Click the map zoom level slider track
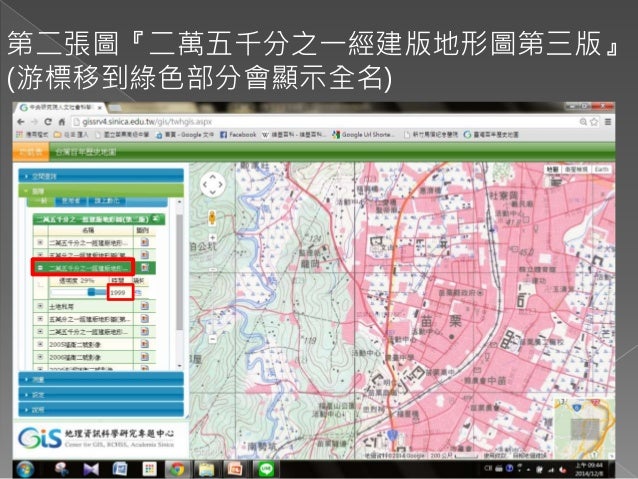 pyautogui.click(x=212, y=288)
